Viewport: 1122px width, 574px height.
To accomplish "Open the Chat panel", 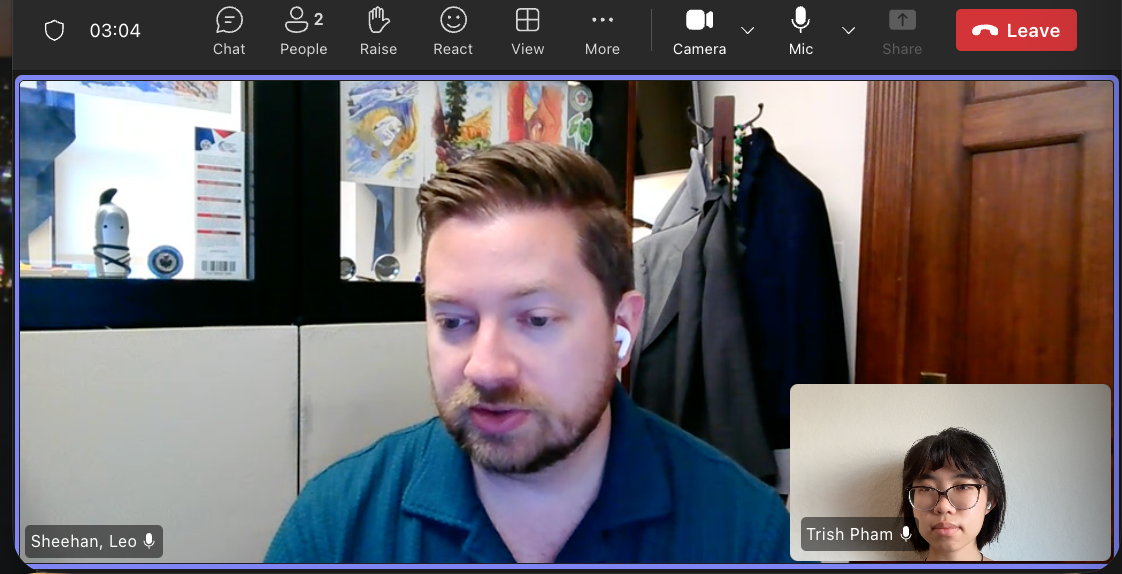I will coord(229,31).
